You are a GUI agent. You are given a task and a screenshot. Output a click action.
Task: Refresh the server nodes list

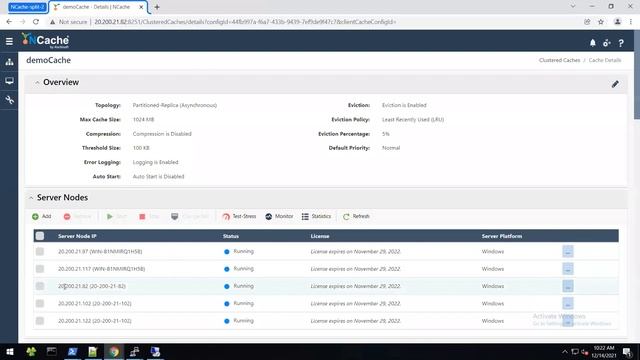coord(356,216)
